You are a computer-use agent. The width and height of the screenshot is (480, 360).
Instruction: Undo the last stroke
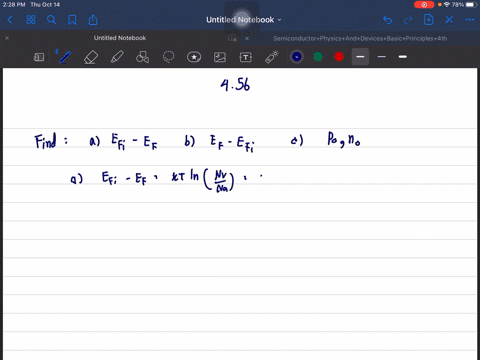tap(387, 20)
